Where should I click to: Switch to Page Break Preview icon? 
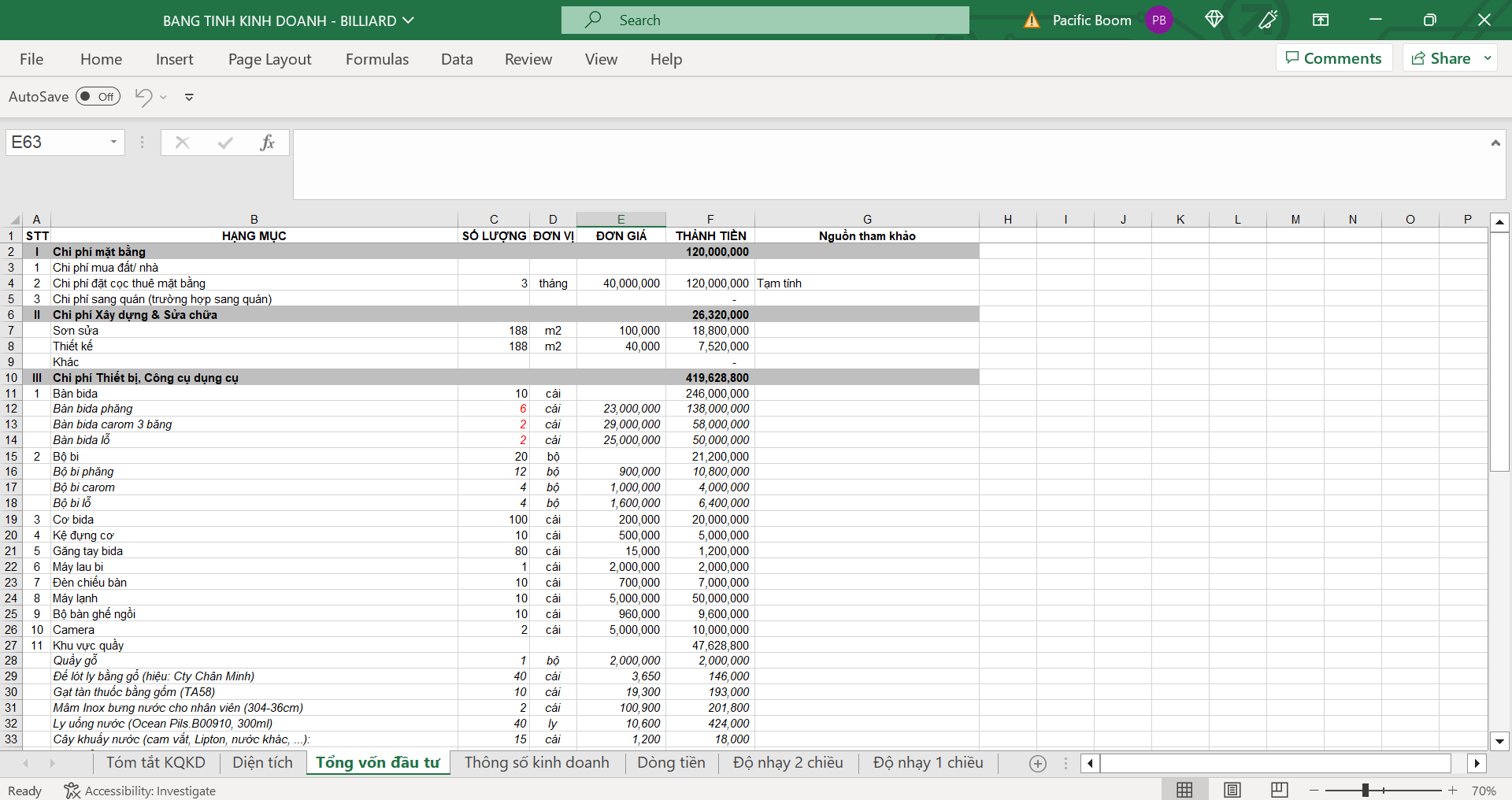pos(1279,790)
